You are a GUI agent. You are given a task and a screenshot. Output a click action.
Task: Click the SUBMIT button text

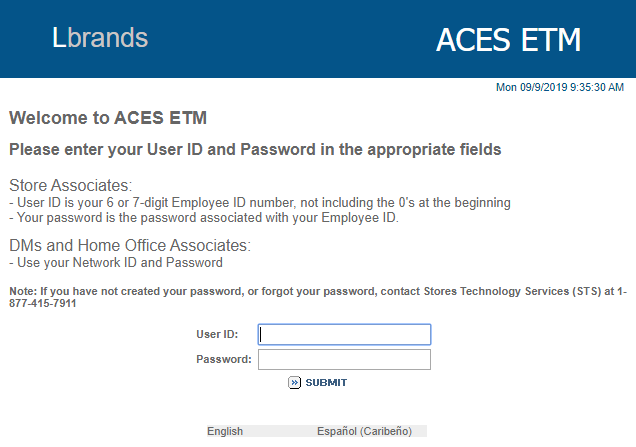(326, 383)
